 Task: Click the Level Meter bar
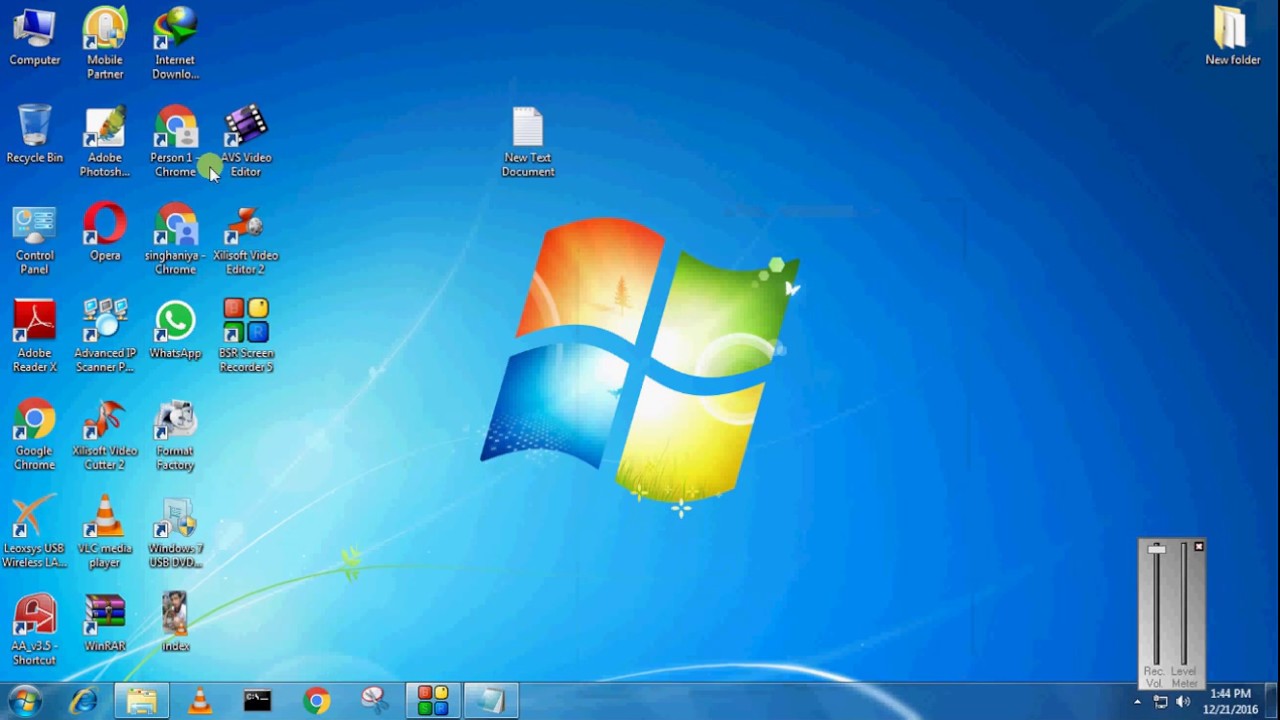[1184, 605]
